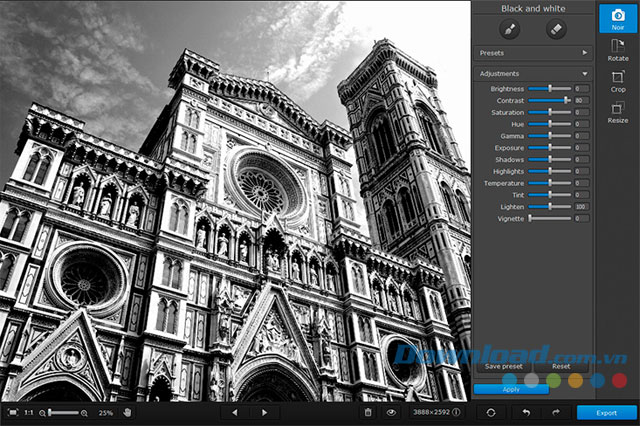Screen dimensions: 640x426
Task: Switch to the Noir tab
Action: pos(618,19)
